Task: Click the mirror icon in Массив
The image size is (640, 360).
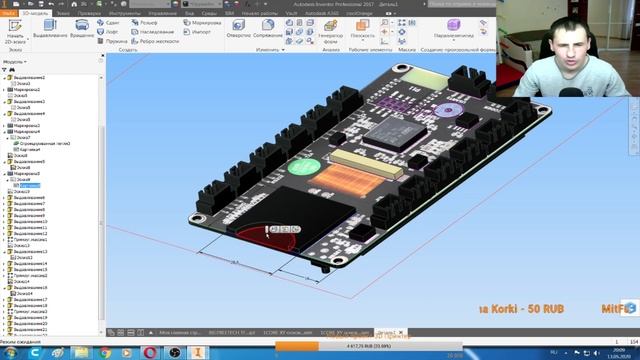Action: pos(402,41)
